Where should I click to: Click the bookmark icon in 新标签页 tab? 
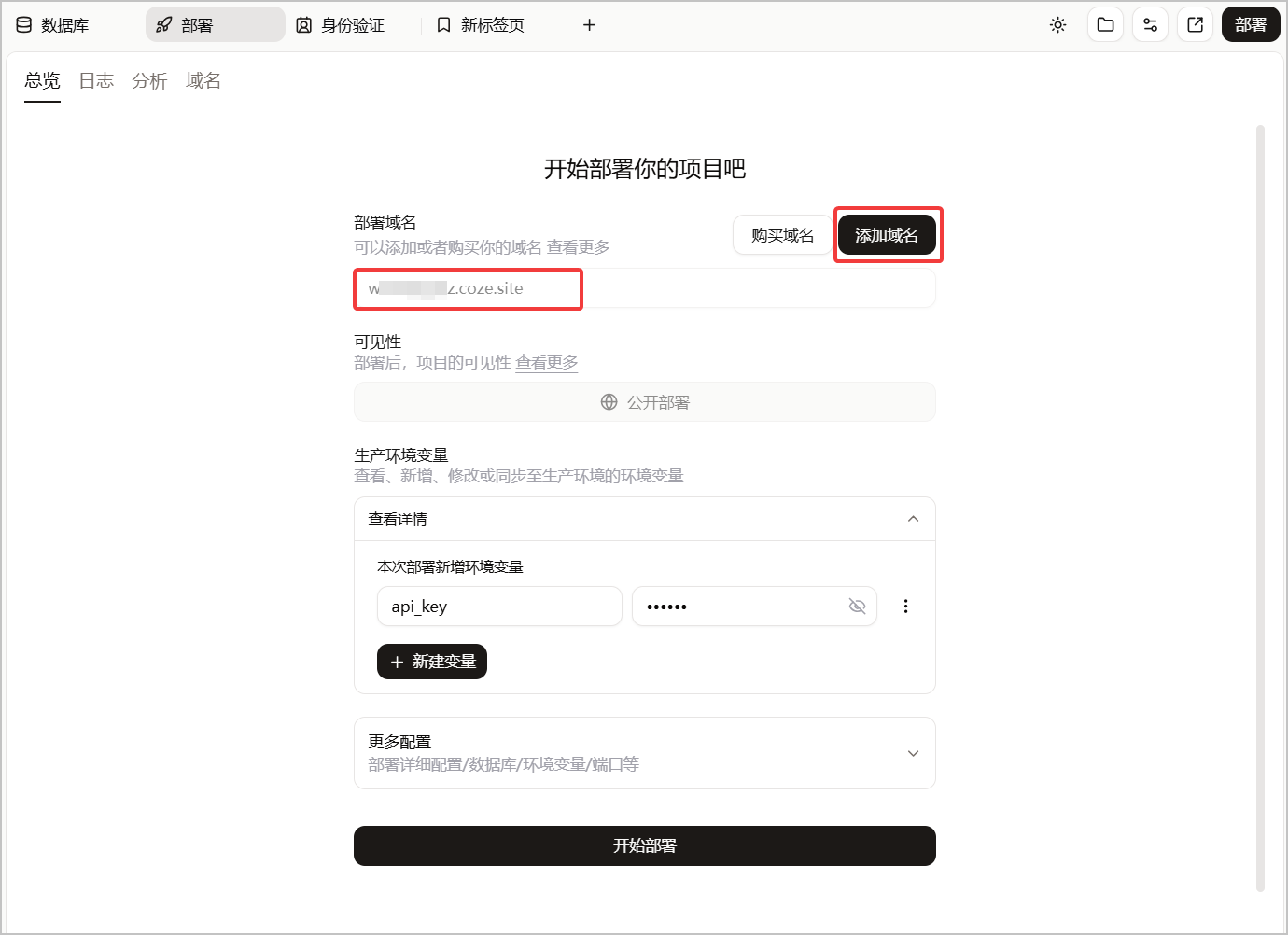coord(443,25)
